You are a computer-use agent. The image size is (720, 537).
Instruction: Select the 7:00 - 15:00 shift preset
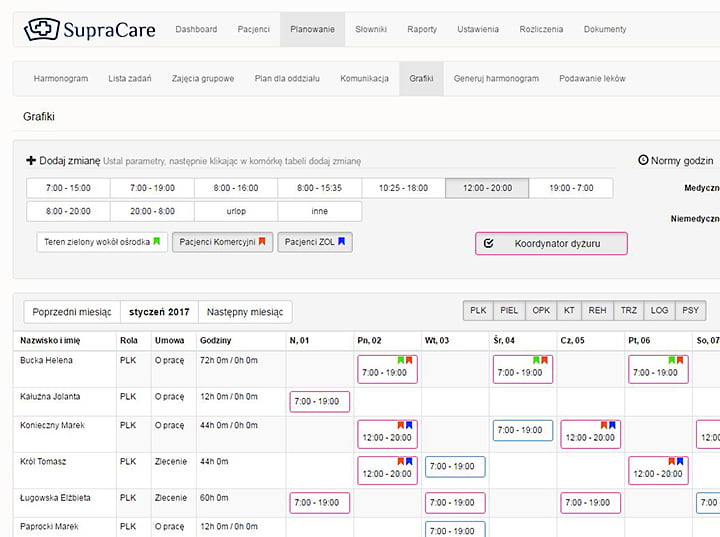(x=68, y=188)
